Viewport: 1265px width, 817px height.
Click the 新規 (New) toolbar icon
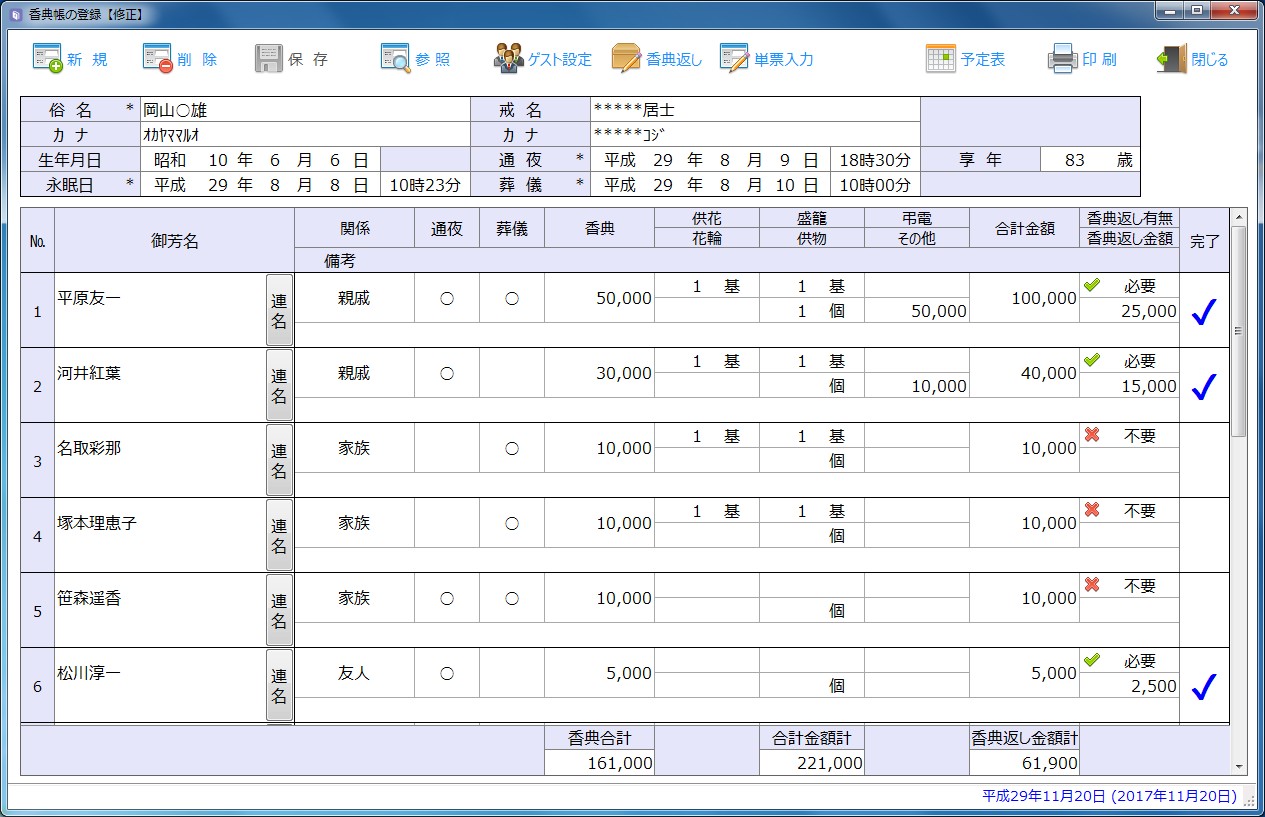48,59
